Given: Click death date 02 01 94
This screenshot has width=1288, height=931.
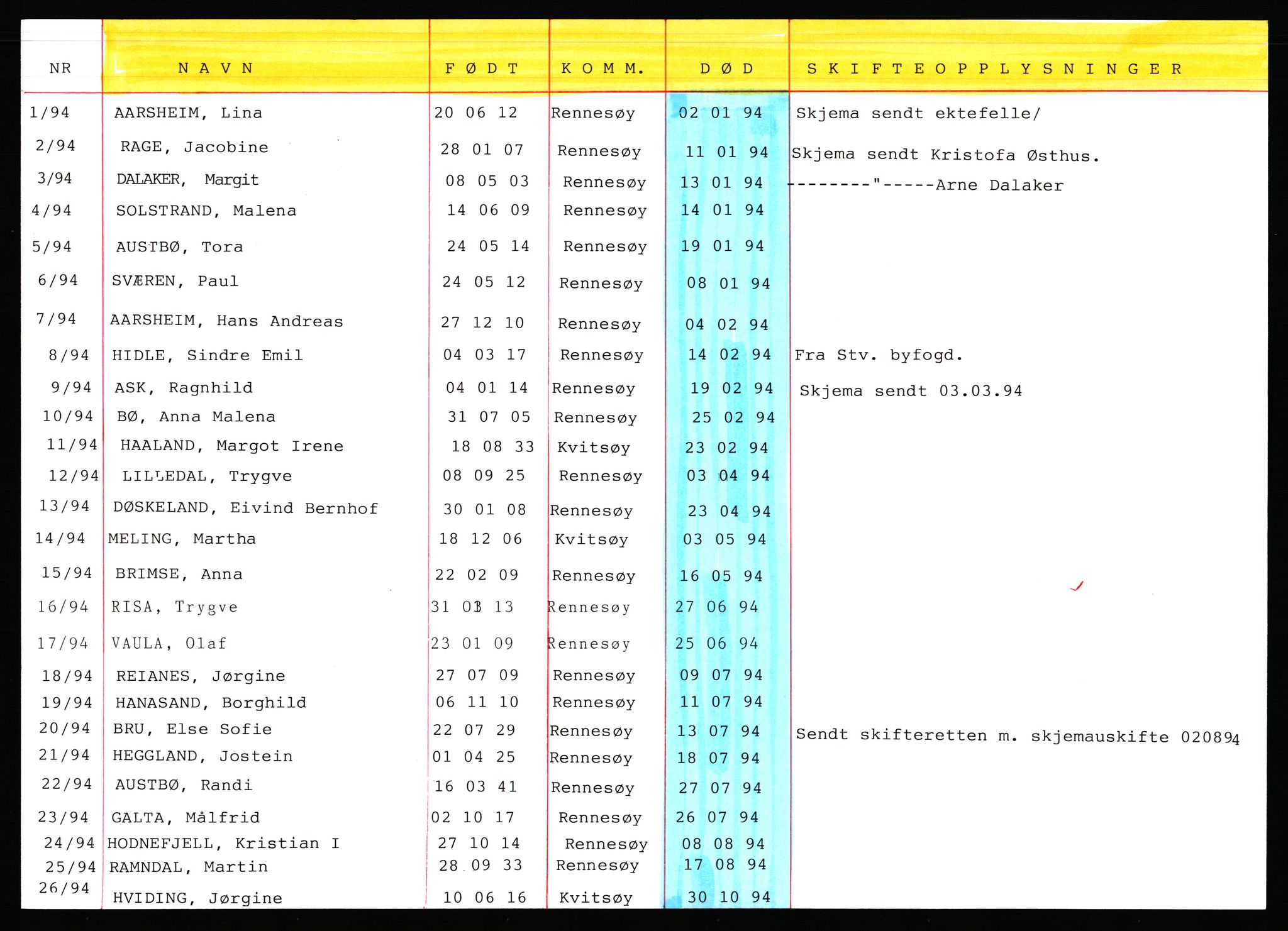Looking at the screenshot, I should click(721, 113).
